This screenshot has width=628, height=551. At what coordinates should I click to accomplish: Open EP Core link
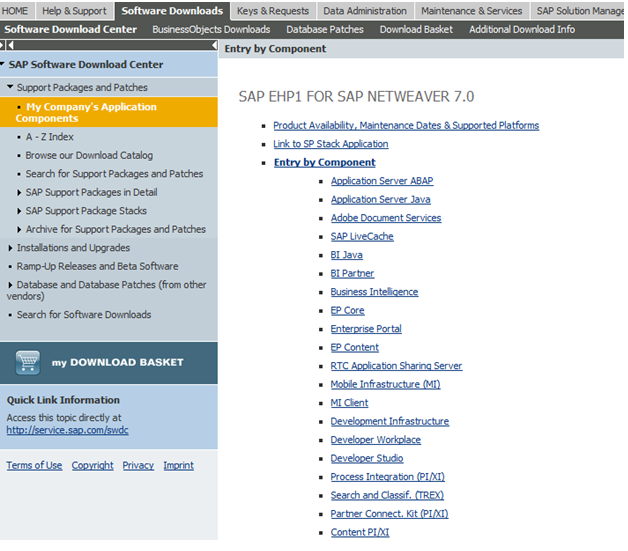pos(347,310)
